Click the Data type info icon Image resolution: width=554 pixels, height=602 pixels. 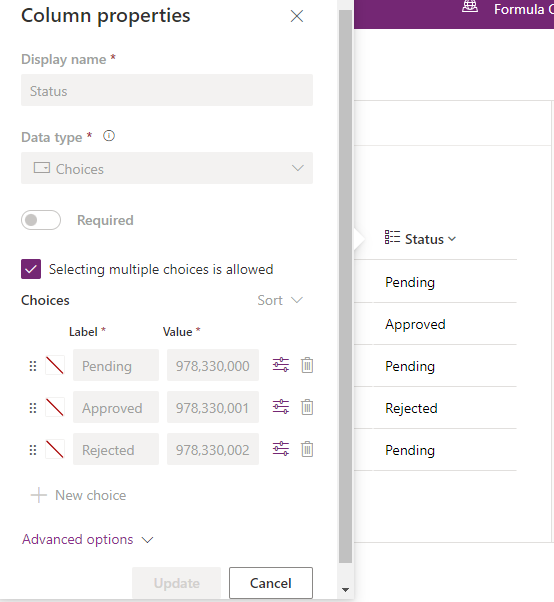pyautogui.click(x=109, y=136)
